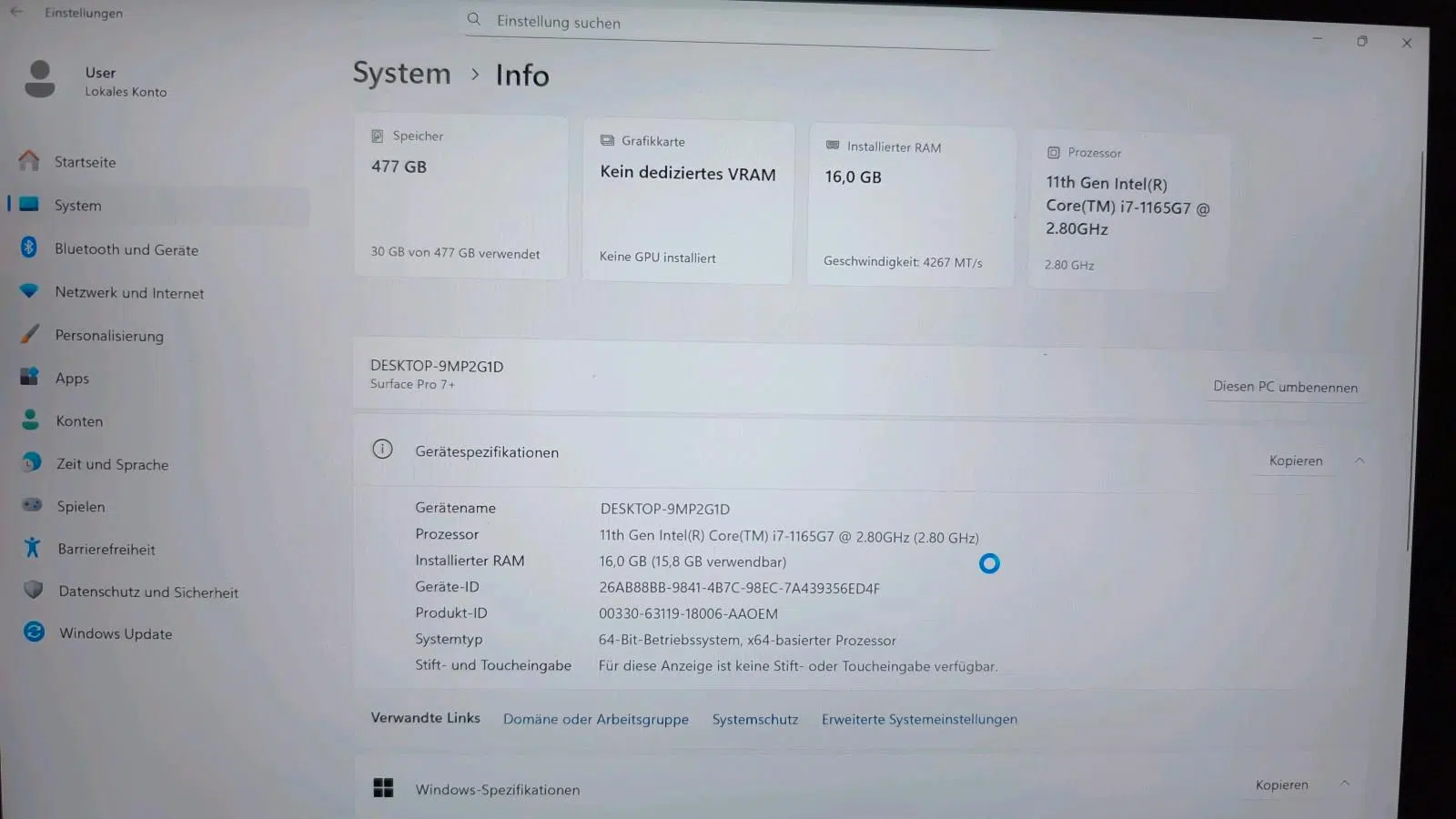Copy device specs with Kopieren button
Screen dimensions: 1456x819
[x=1296, y=460]
